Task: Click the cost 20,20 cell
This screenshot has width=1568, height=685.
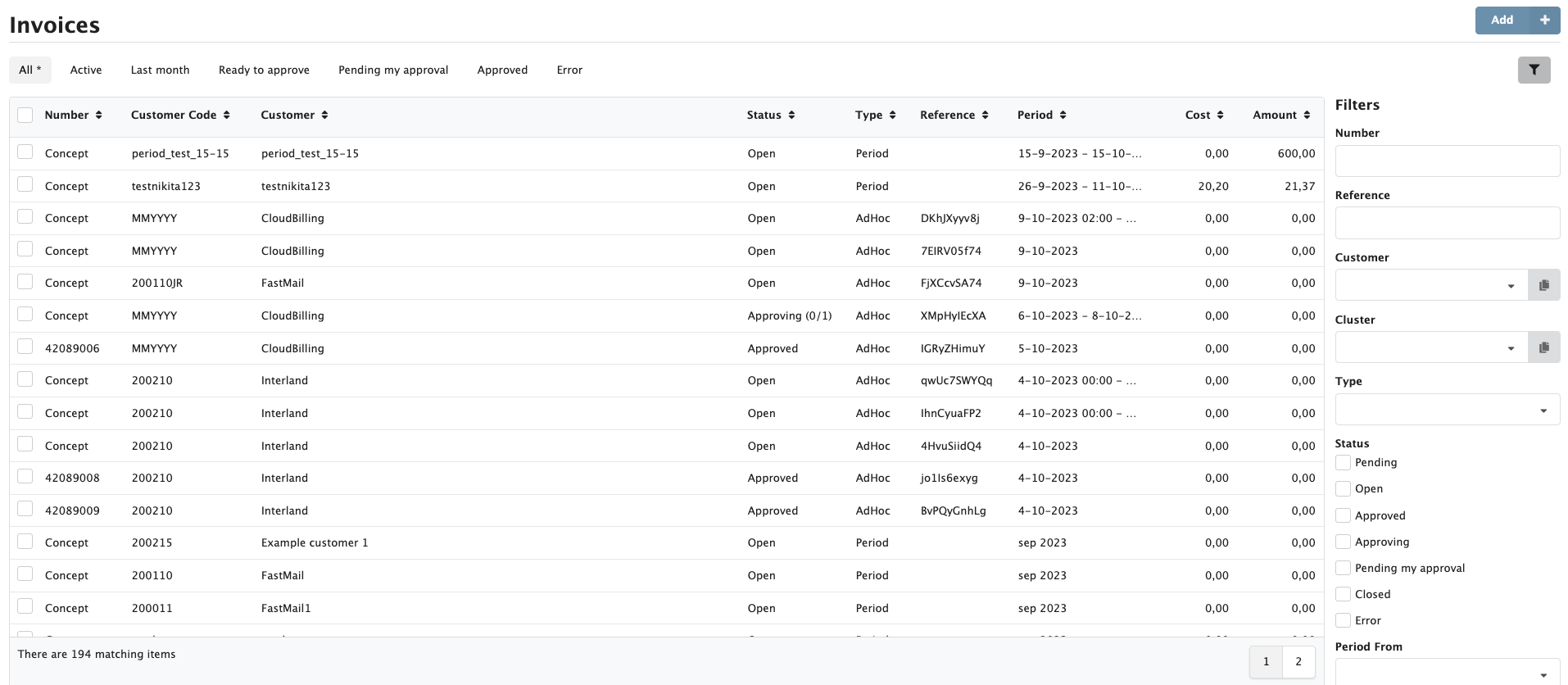Action: click(1213, 187)
